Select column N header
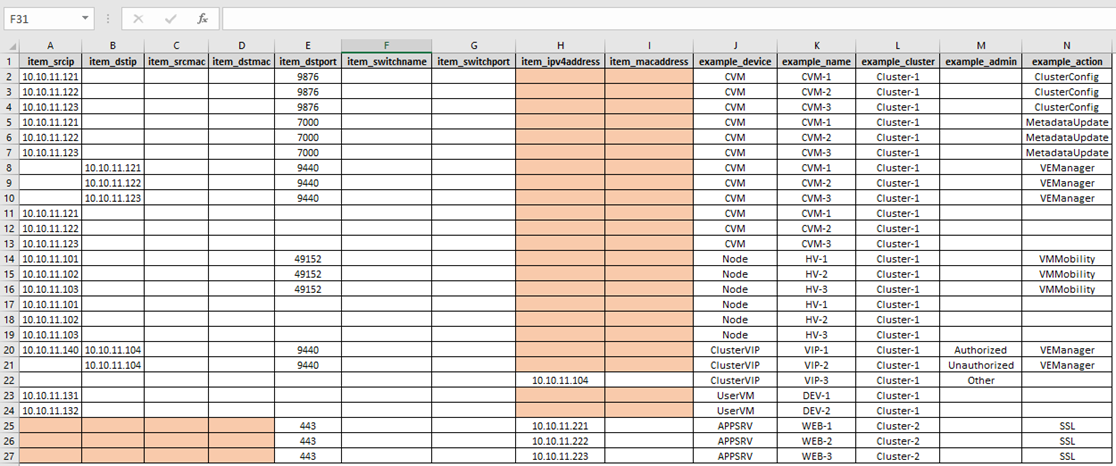Image resolution: width=1116 pixels, height=466 pixels. pyautogui.click(x=1068, y=46)
